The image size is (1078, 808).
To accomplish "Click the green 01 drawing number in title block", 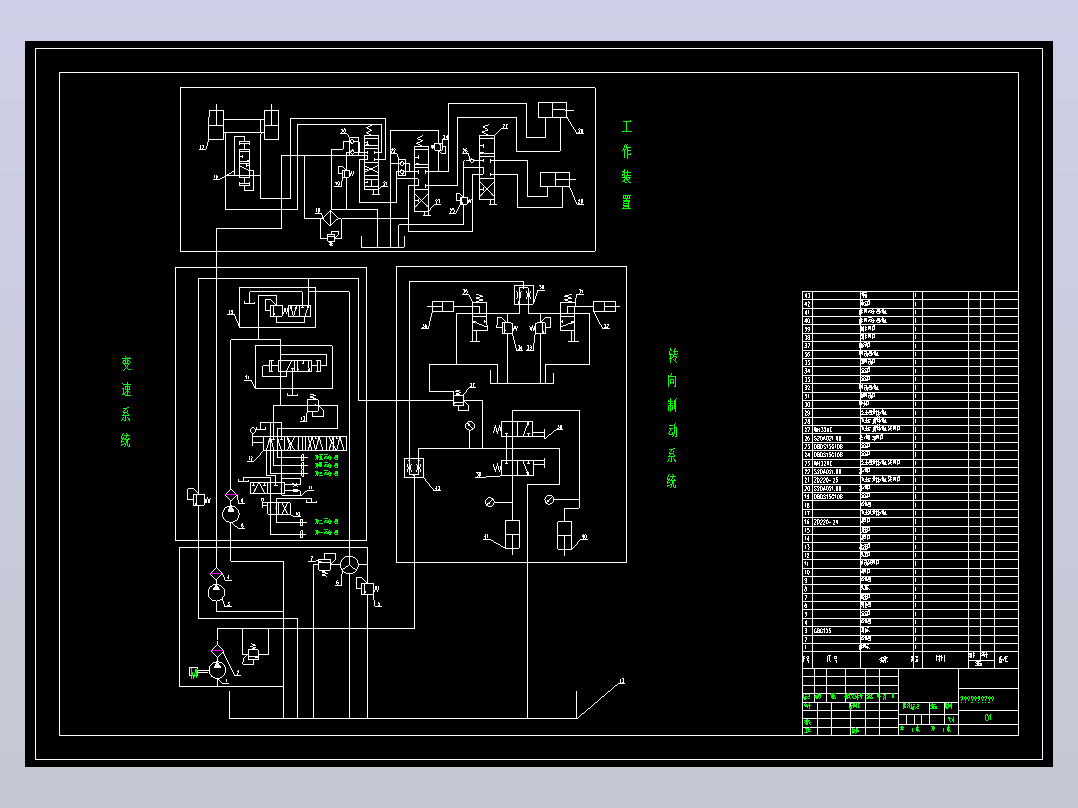I will pos(988,717).
